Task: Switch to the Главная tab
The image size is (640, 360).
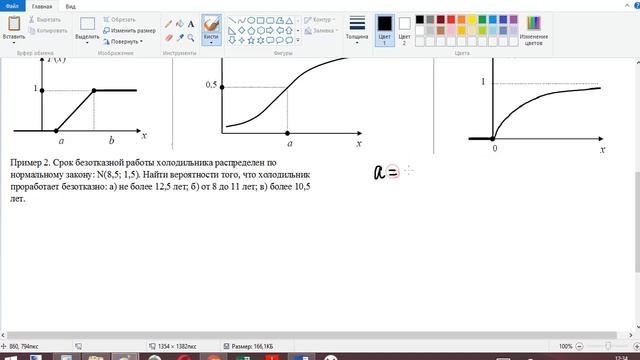Action: click(x=42, y=7)
